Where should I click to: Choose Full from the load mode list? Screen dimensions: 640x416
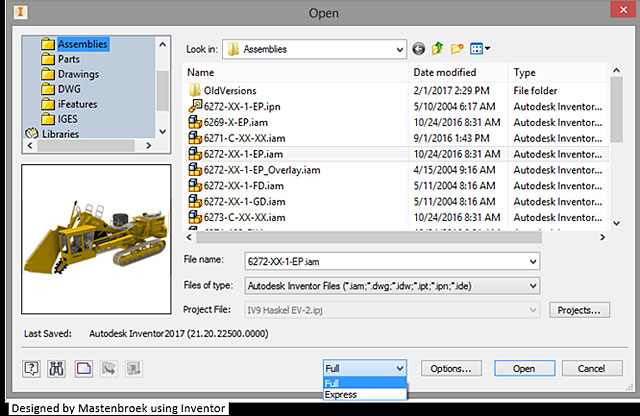pos(332,383)
